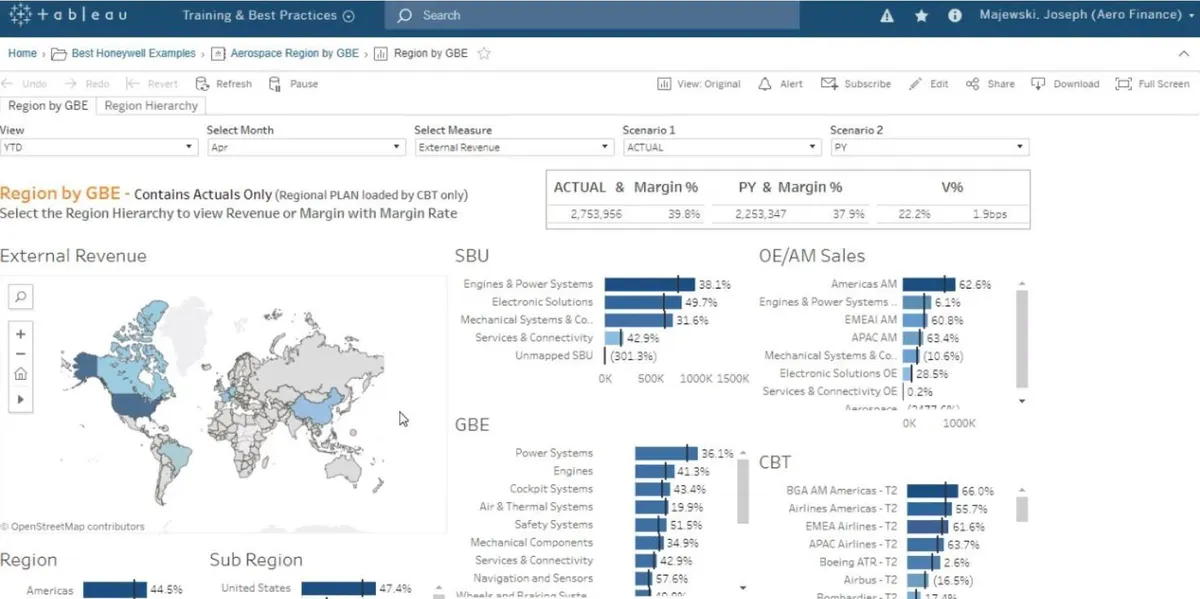This screenshot has width=1200, height=599.
Task: Switch to Full Screen mode
Action: pyautogui.click(x=1153, y=84)
